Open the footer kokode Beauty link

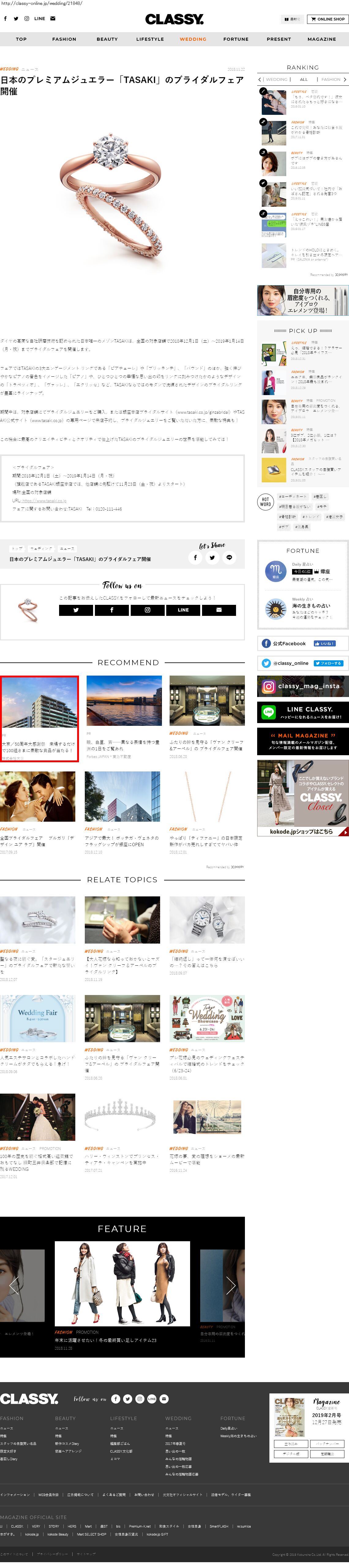(58, 1534)
